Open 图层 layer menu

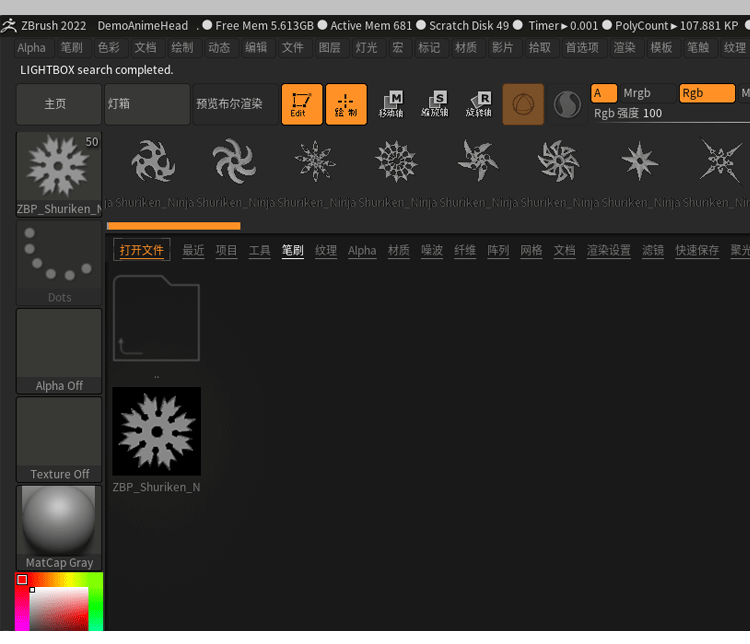click(x=330, y=48)
